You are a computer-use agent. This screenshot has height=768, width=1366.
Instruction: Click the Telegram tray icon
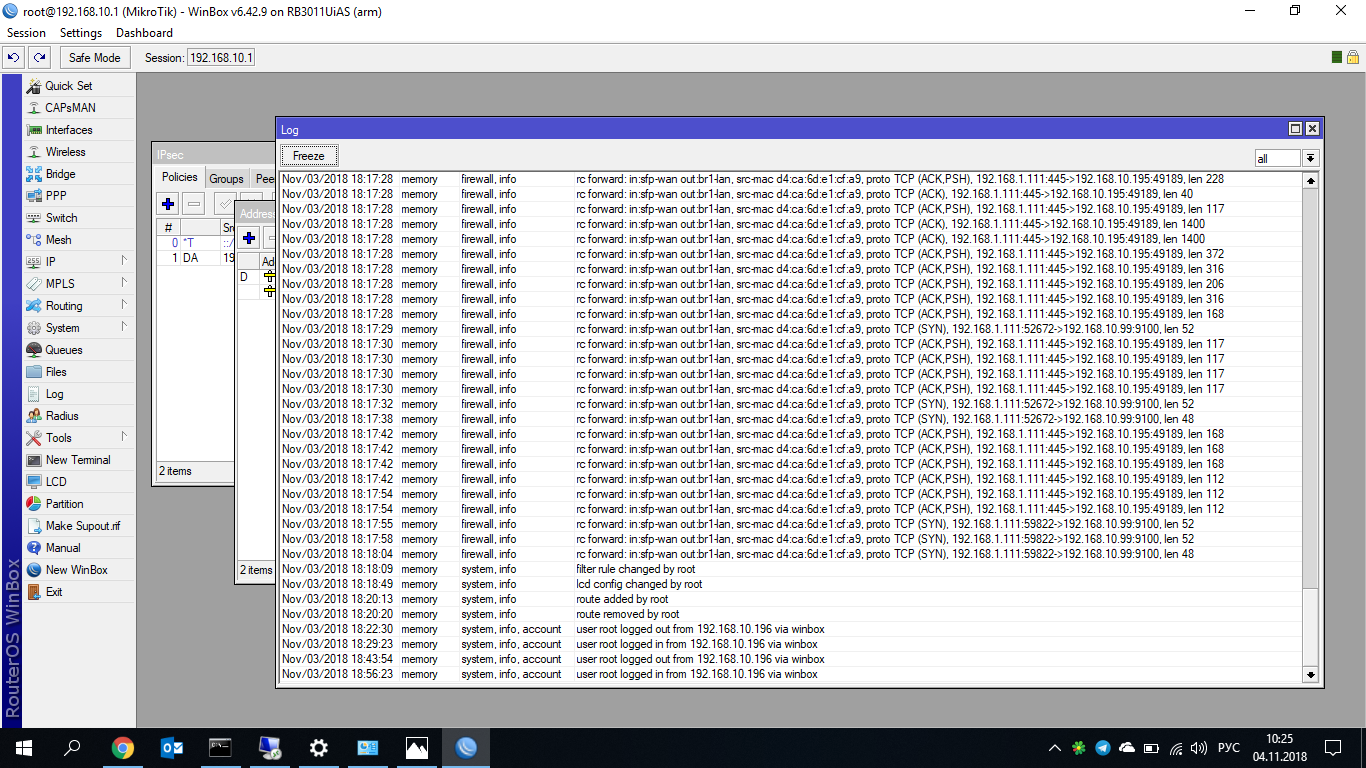[x=1103, y=748]
